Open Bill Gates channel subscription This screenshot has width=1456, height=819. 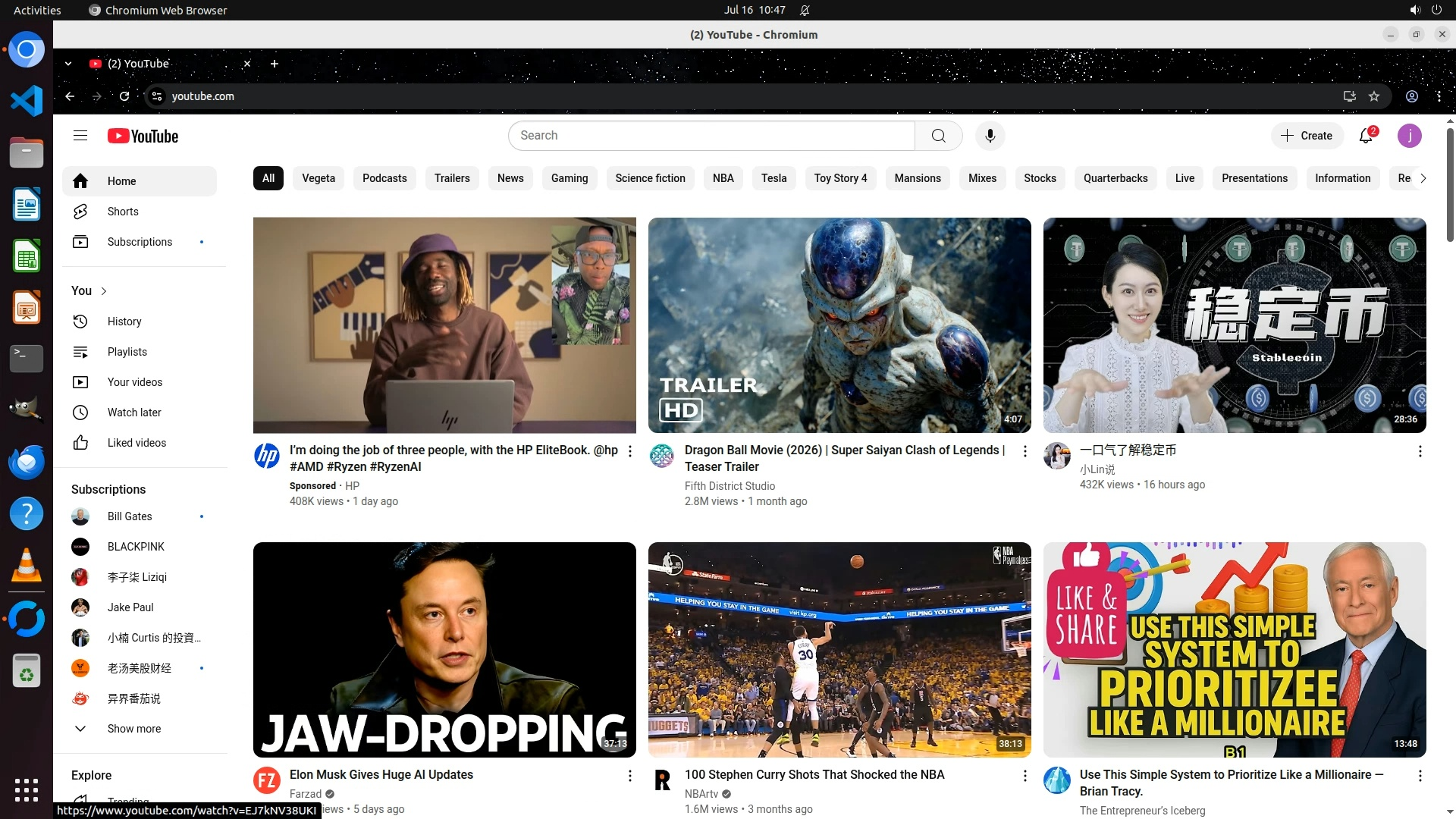coord(130,516)
